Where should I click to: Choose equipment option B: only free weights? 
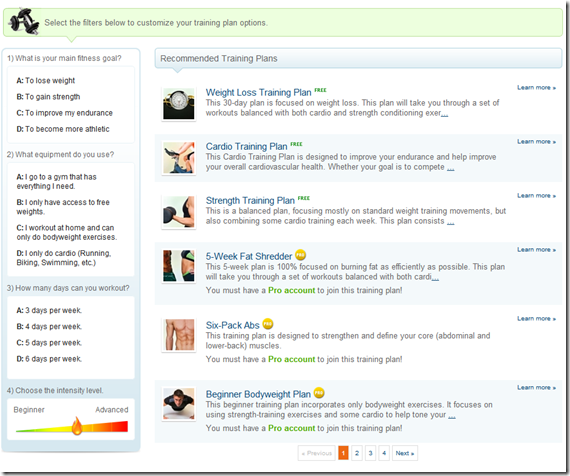tap(63, 207)
